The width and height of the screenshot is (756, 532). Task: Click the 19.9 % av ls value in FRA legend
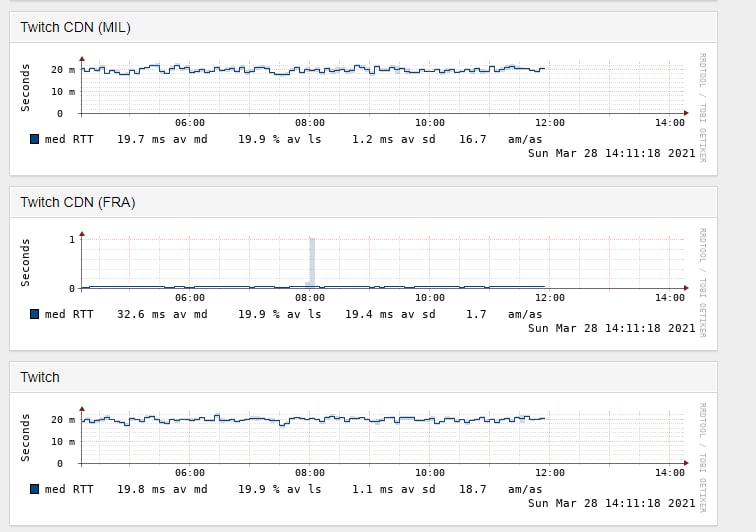pyautogui.click(x=280, y=314)
